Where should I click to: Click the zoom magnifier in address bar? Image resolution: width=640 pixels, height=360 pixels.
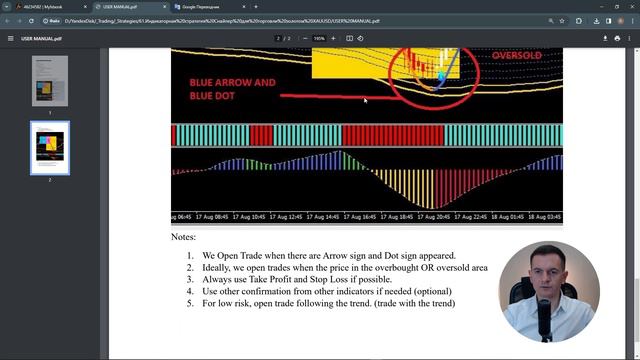point(551,21)
